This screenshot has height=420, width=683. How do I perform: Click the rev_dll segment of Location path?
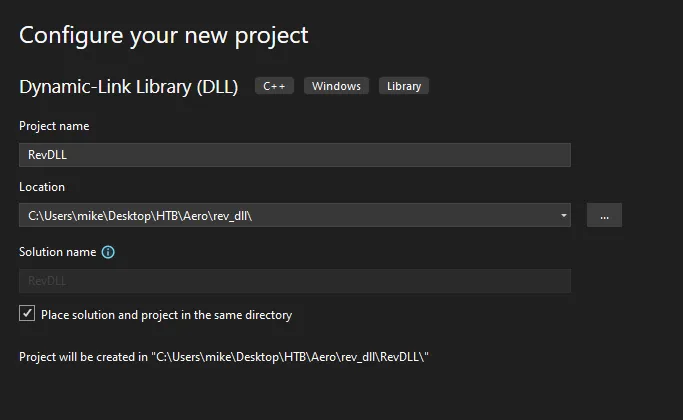(230, 216)
